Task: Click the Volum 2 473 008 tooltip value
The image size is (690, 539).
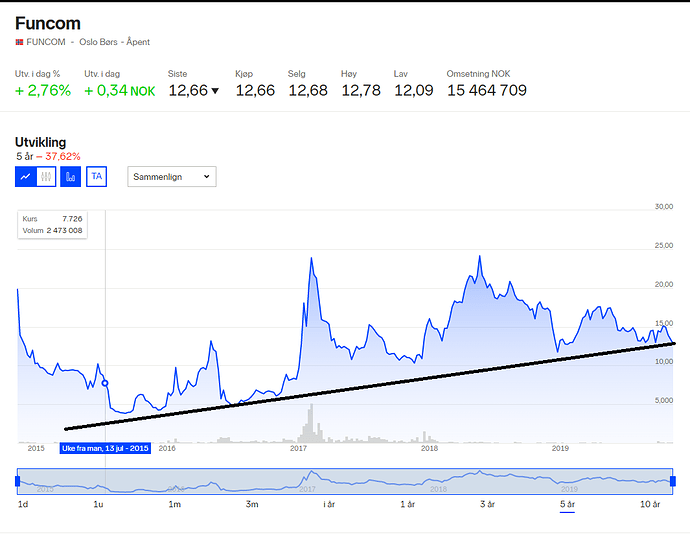Action: click(x=64, y=231)
